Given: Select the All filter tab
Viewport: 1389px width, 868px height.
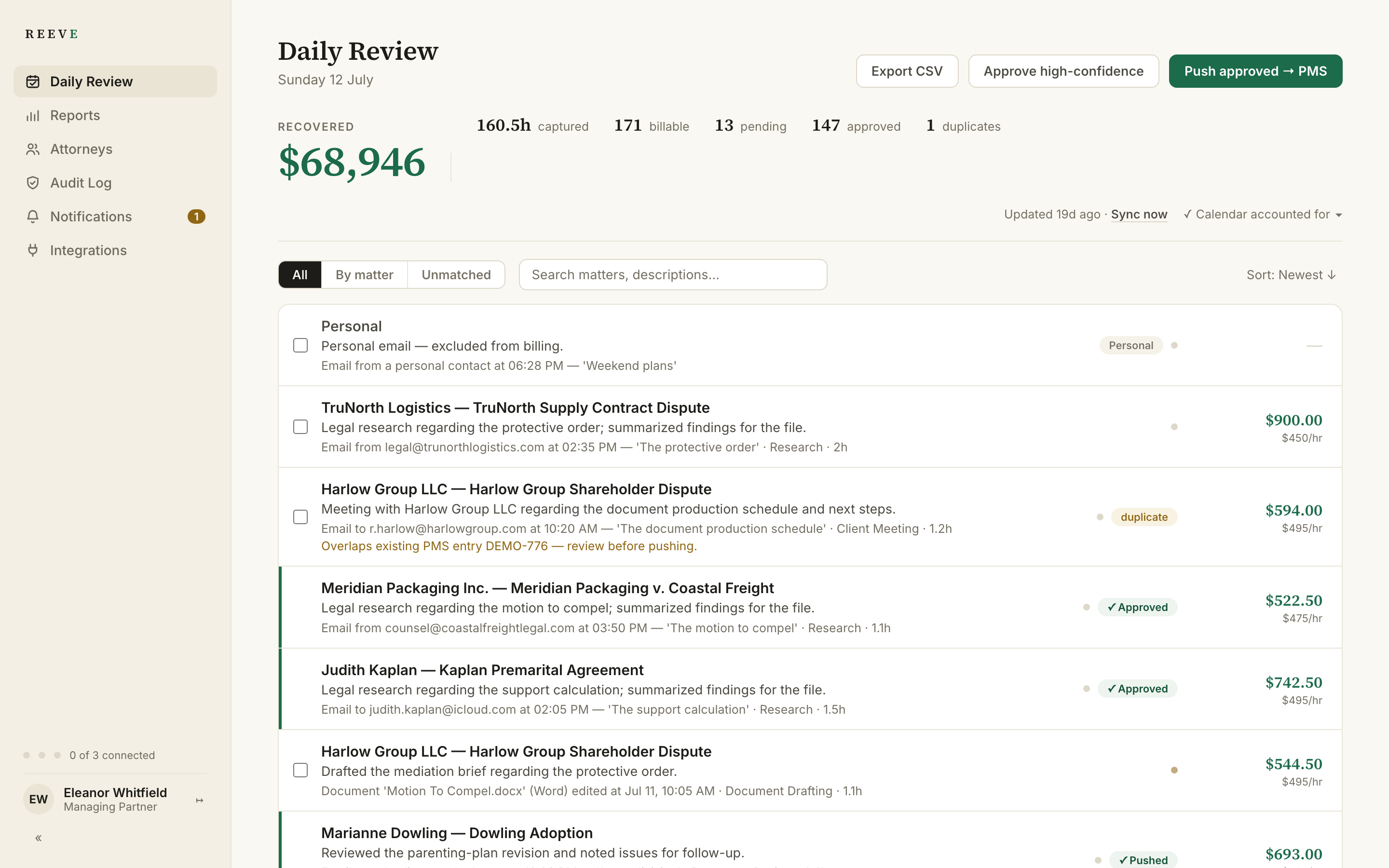Looking at the screenshot, I should point(300,275).
